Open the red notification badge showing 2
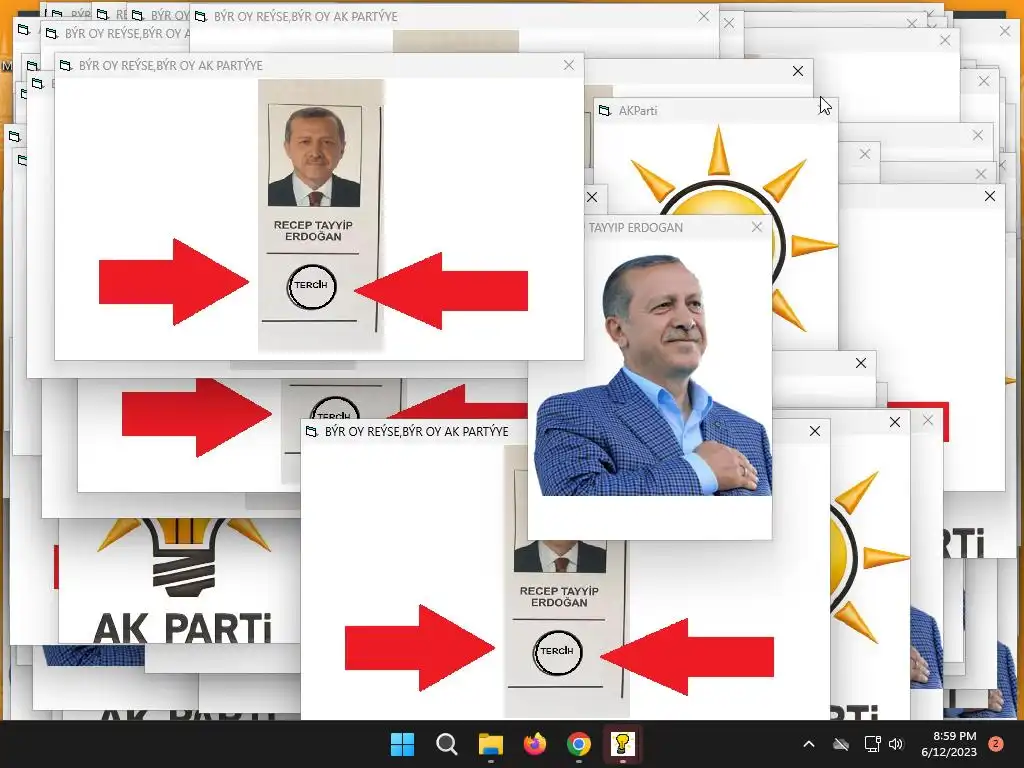 coord(996,744)
